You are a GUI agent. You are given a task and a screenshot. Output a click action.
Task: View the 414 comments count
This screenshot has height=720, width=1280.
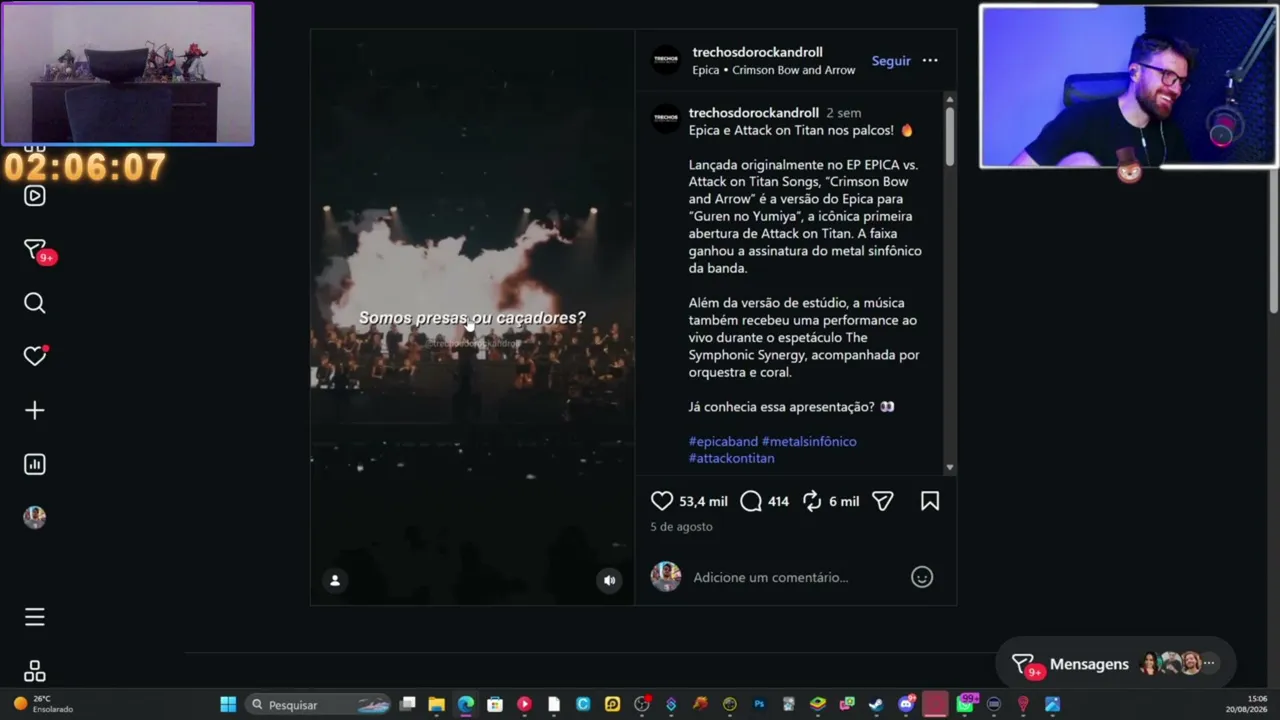778,501
